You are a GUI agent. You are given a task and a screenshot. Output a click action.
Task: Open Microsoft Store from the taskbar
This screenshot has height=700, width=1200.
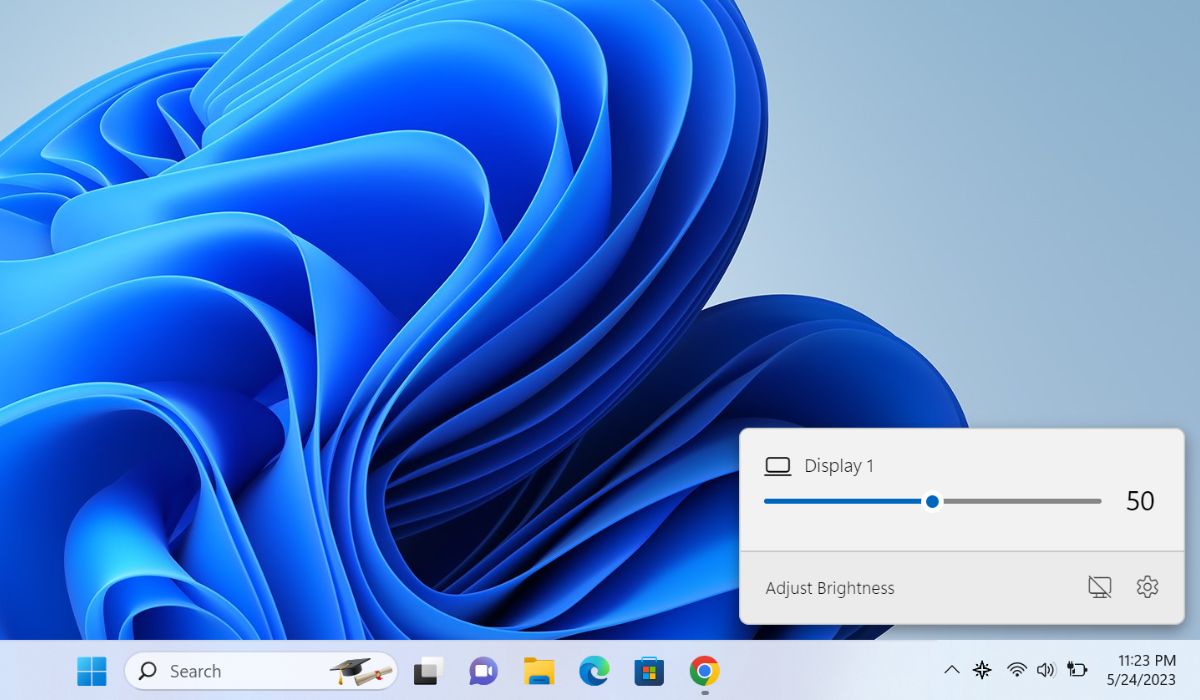(x=649, y=670)
